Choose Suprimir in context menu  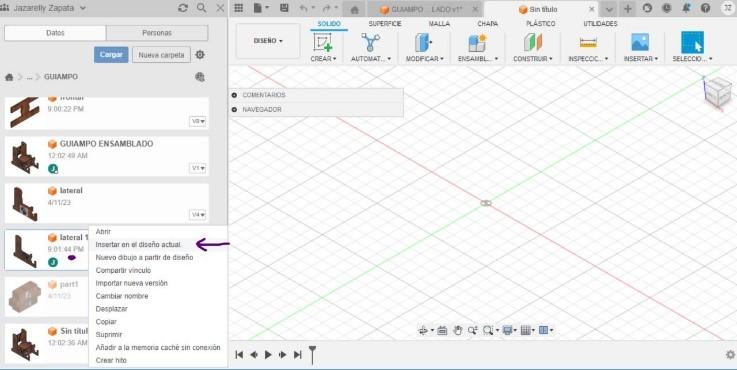click(x=109, y=335)
